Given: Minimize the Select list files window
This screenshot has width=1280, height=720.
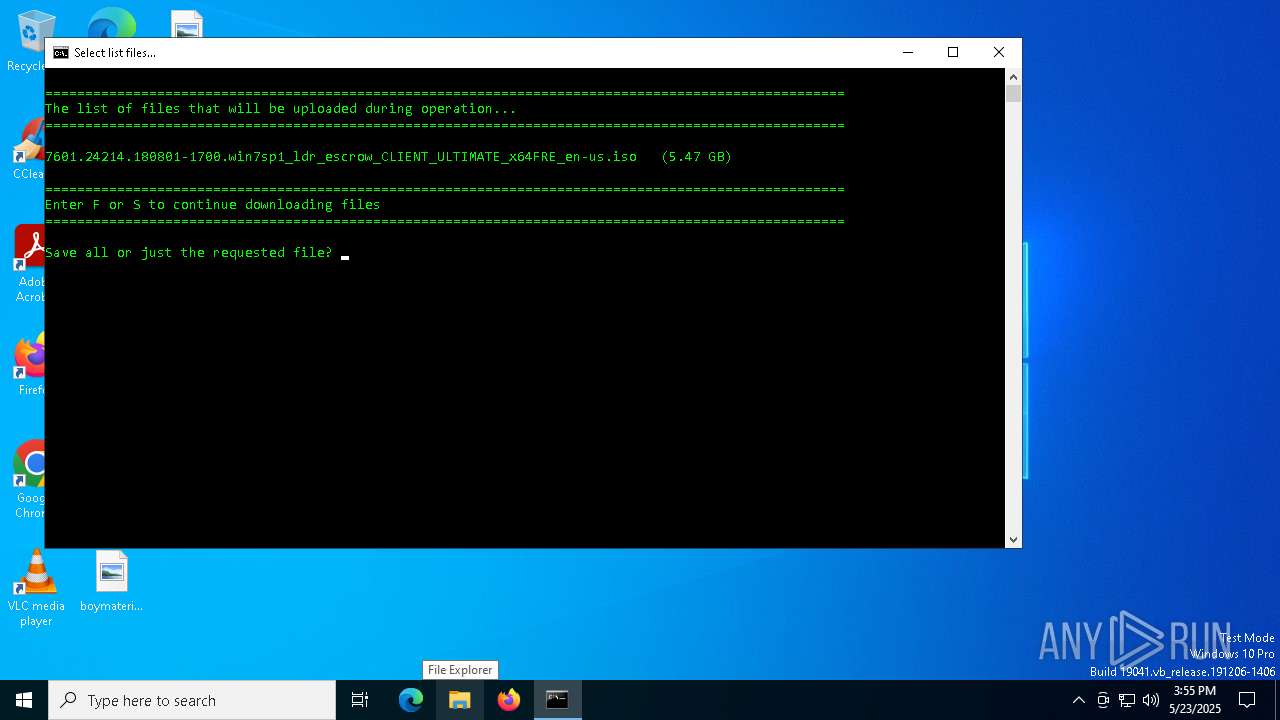Looking at the screenshot, I should [x=908, y=53].
